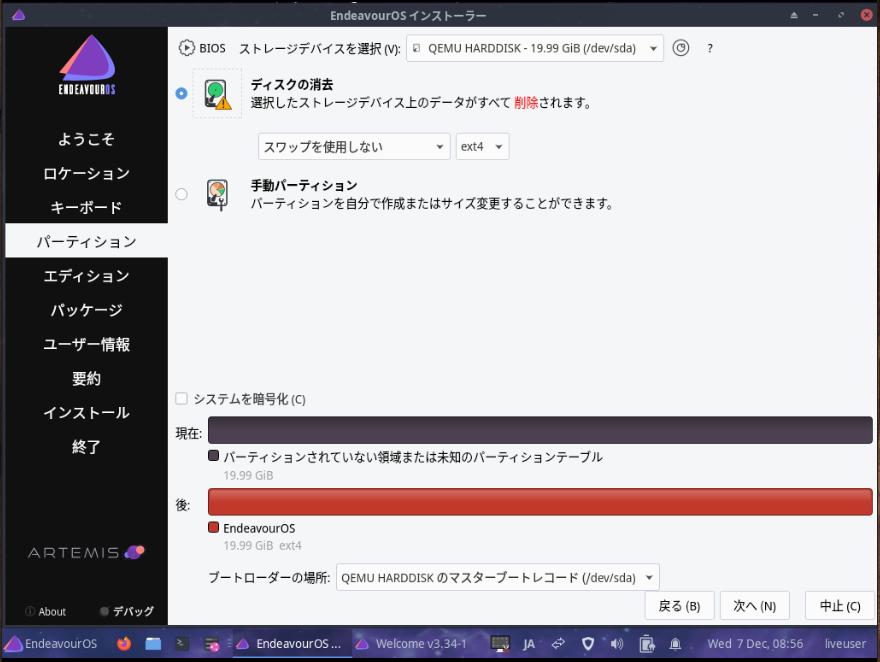
Task: Open the storage device selection dropdown
Action: 534,48
